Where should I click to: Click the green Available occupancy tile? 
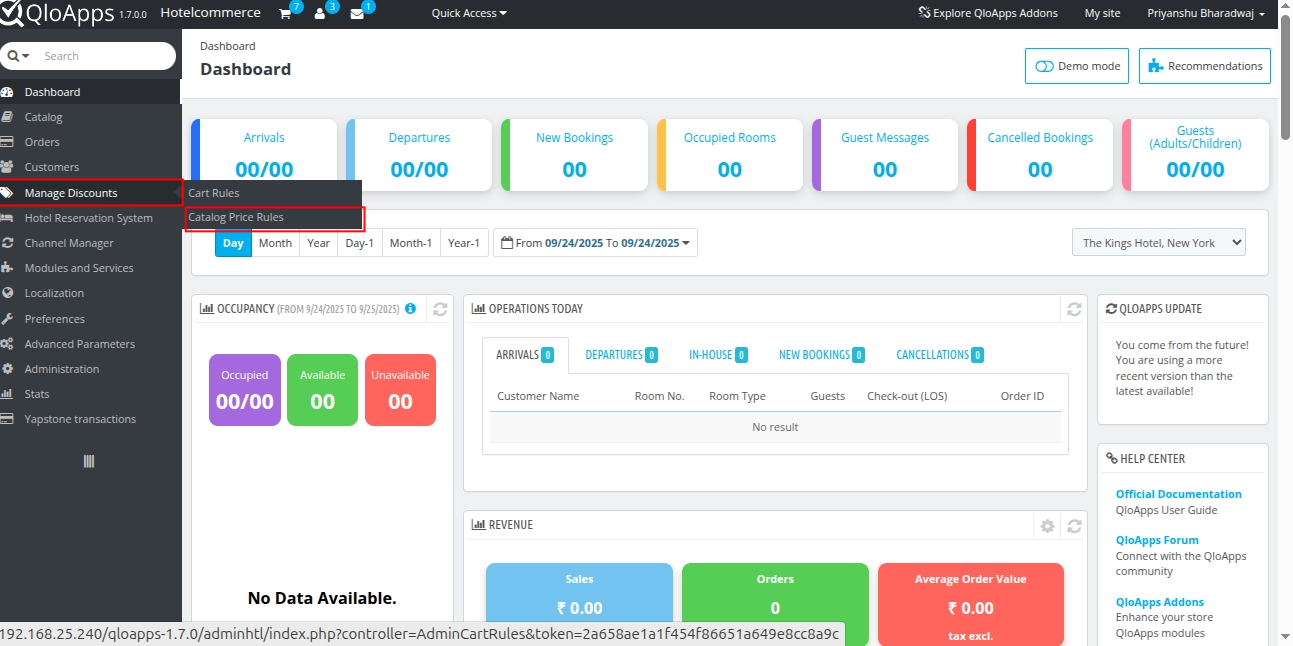point(322,390)
